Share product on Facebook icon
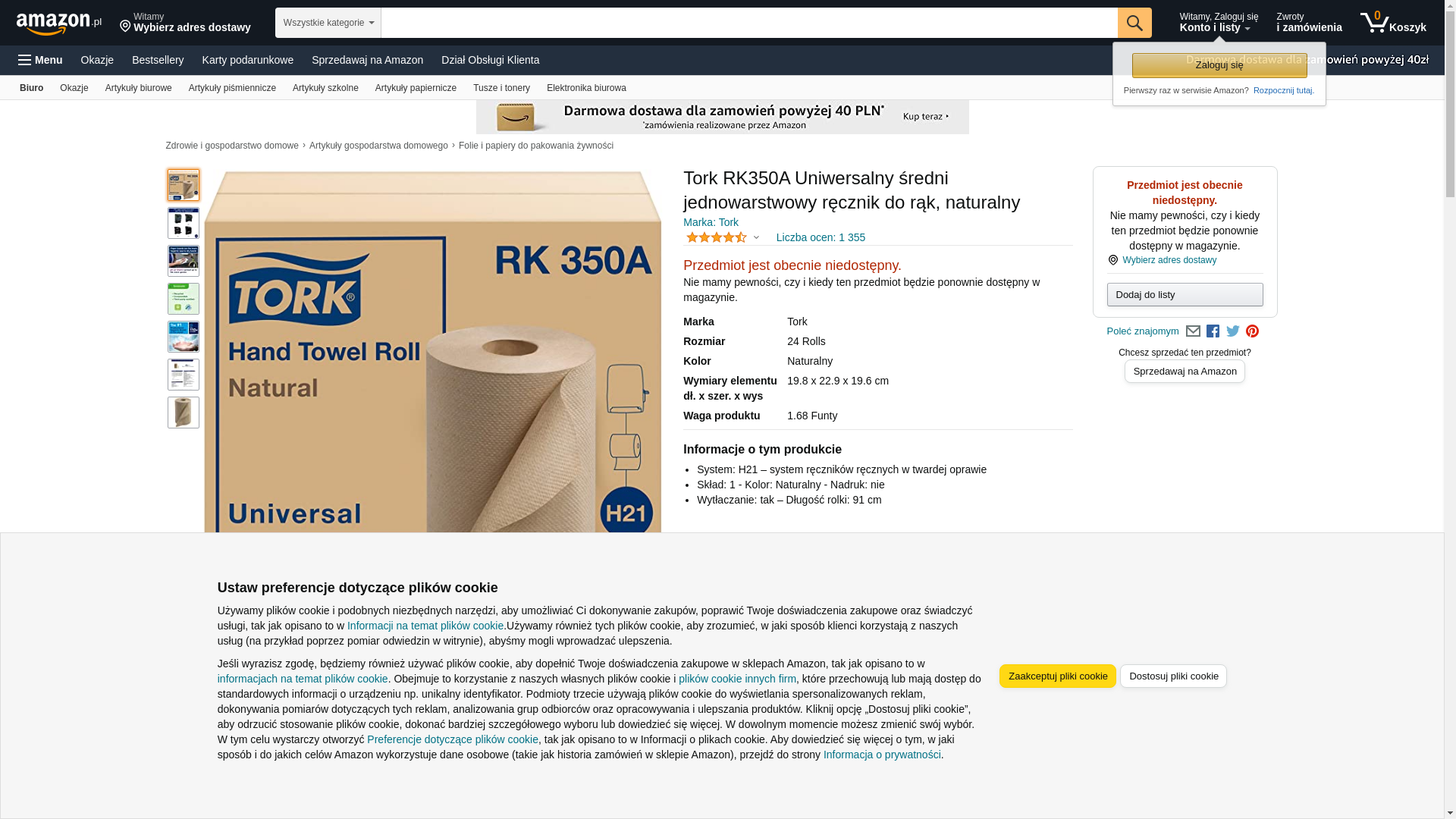The height and width of the screenshot is (819, 1456). coord(1213,331)
